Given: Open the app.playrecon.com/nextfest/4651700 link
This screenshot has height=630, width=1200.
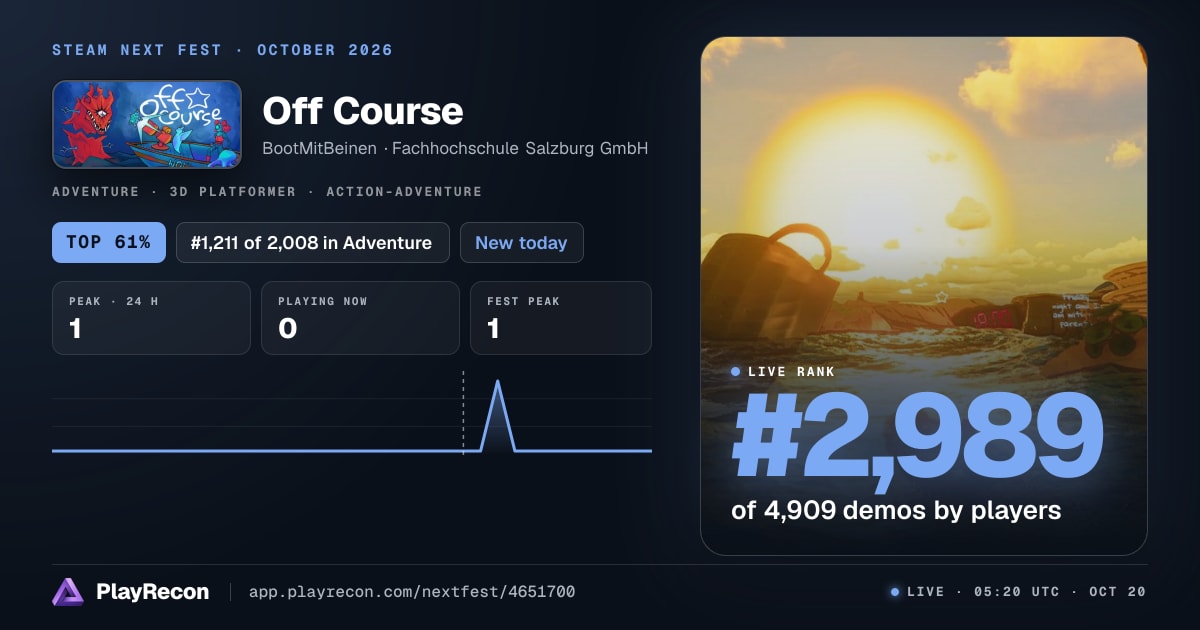Looking at the screenshot, I should (x=412, y=592).
